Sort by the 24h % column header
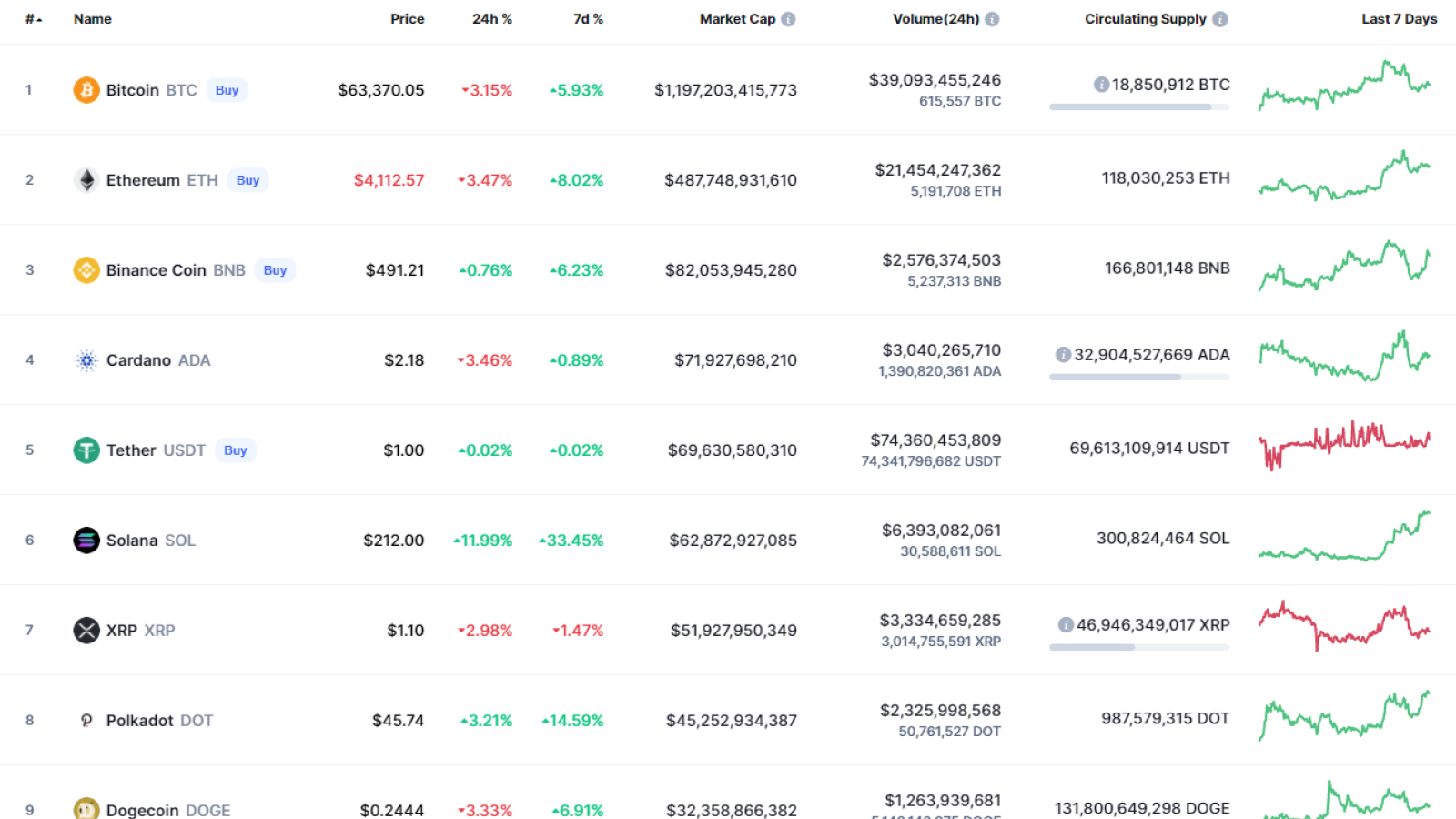The height and width of the screenshot is (819, 1456). tap(492, 19)
